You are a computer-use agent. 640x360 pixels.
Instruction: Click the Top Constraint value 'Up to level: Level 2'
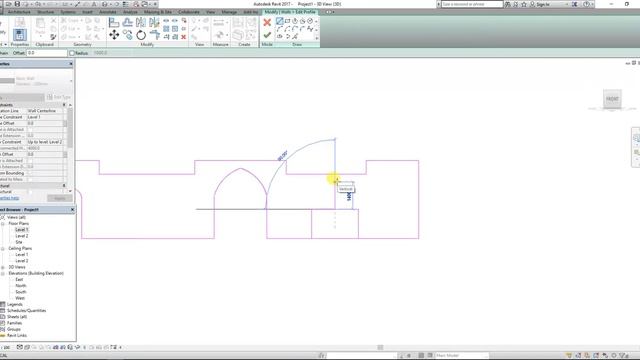pos(45,142)
